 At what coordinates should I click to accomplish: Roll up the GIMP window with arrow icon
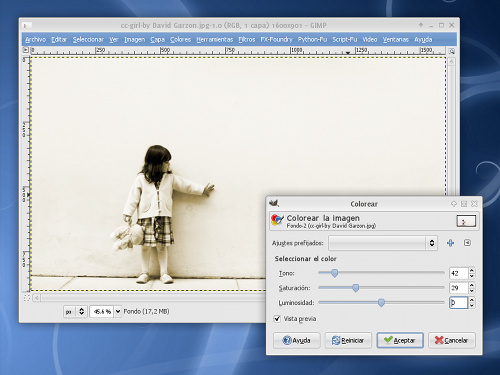pos(421,25)
